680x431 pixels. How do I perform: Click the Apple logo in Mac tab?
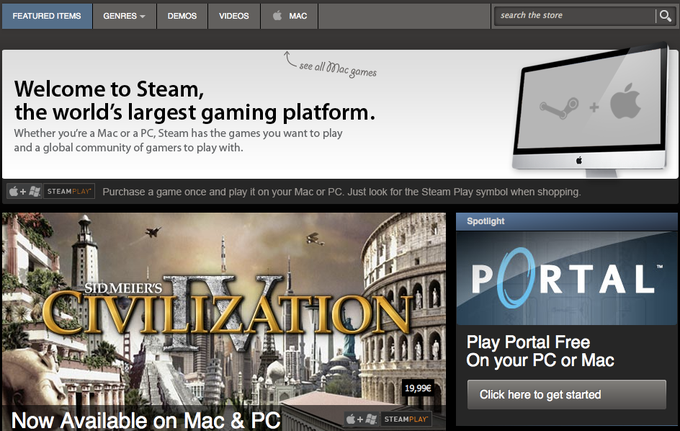click(277, 16)
